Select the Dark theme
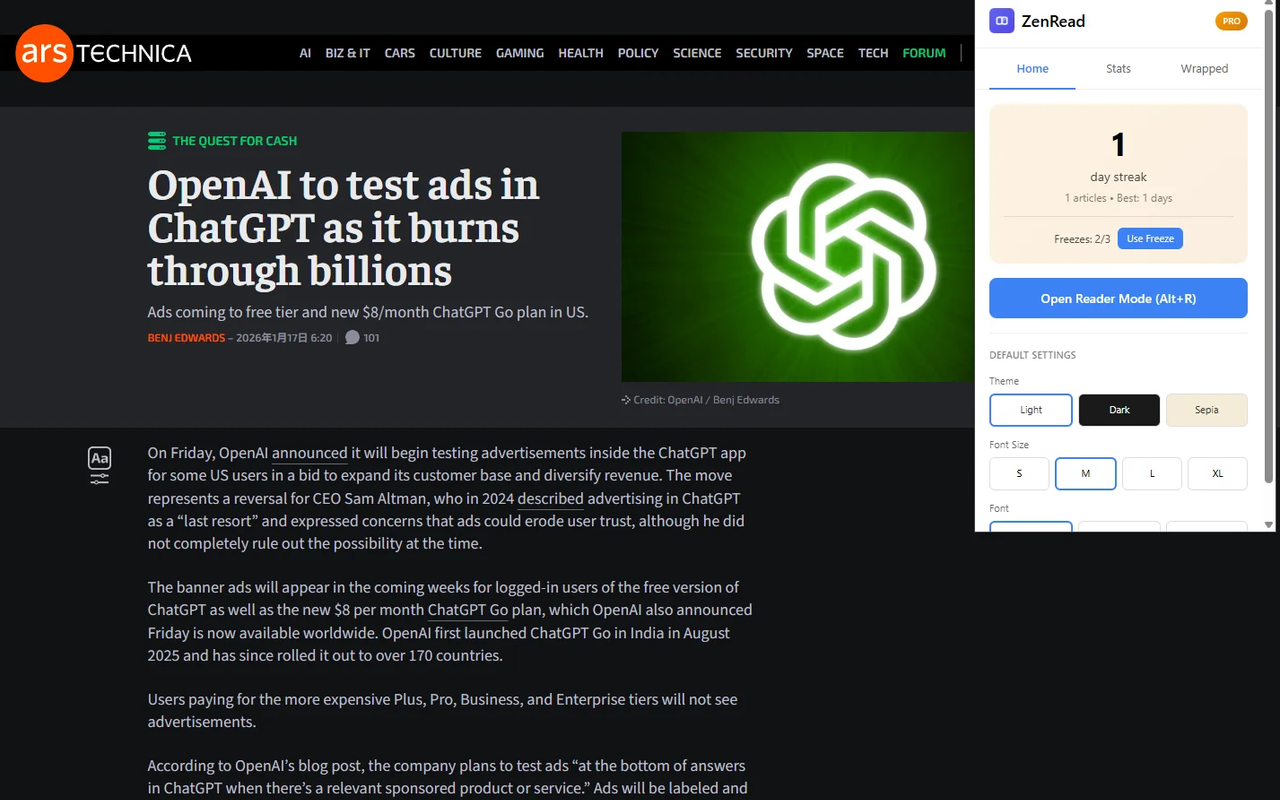The image size is (1280, 800). coord(1119,410)
